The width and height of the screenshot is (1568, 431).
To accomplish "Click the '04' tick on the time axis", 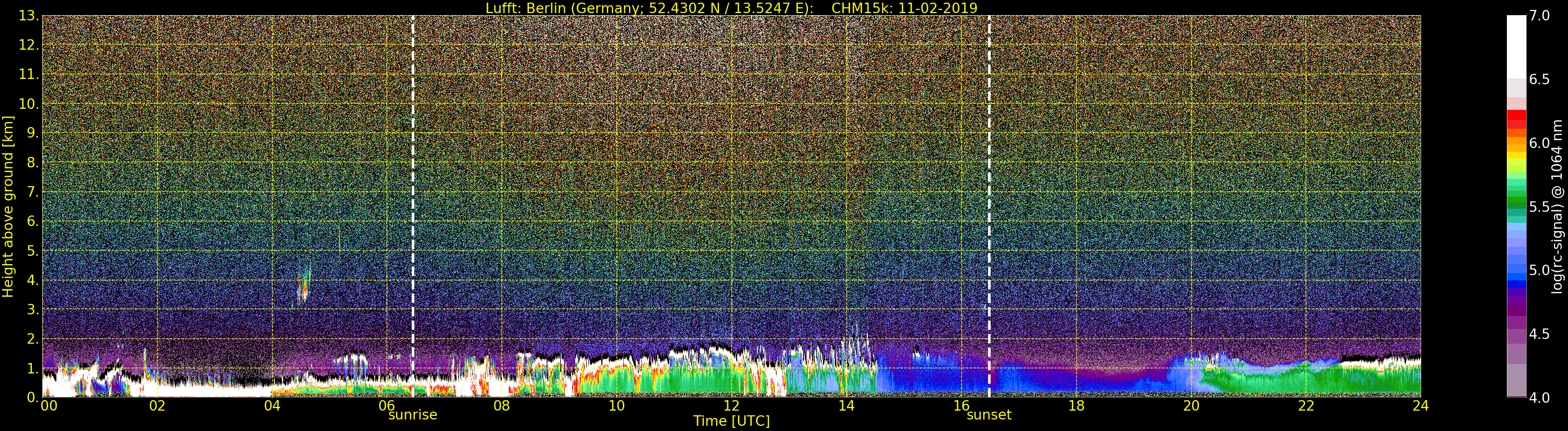I will tap(272, 405).
